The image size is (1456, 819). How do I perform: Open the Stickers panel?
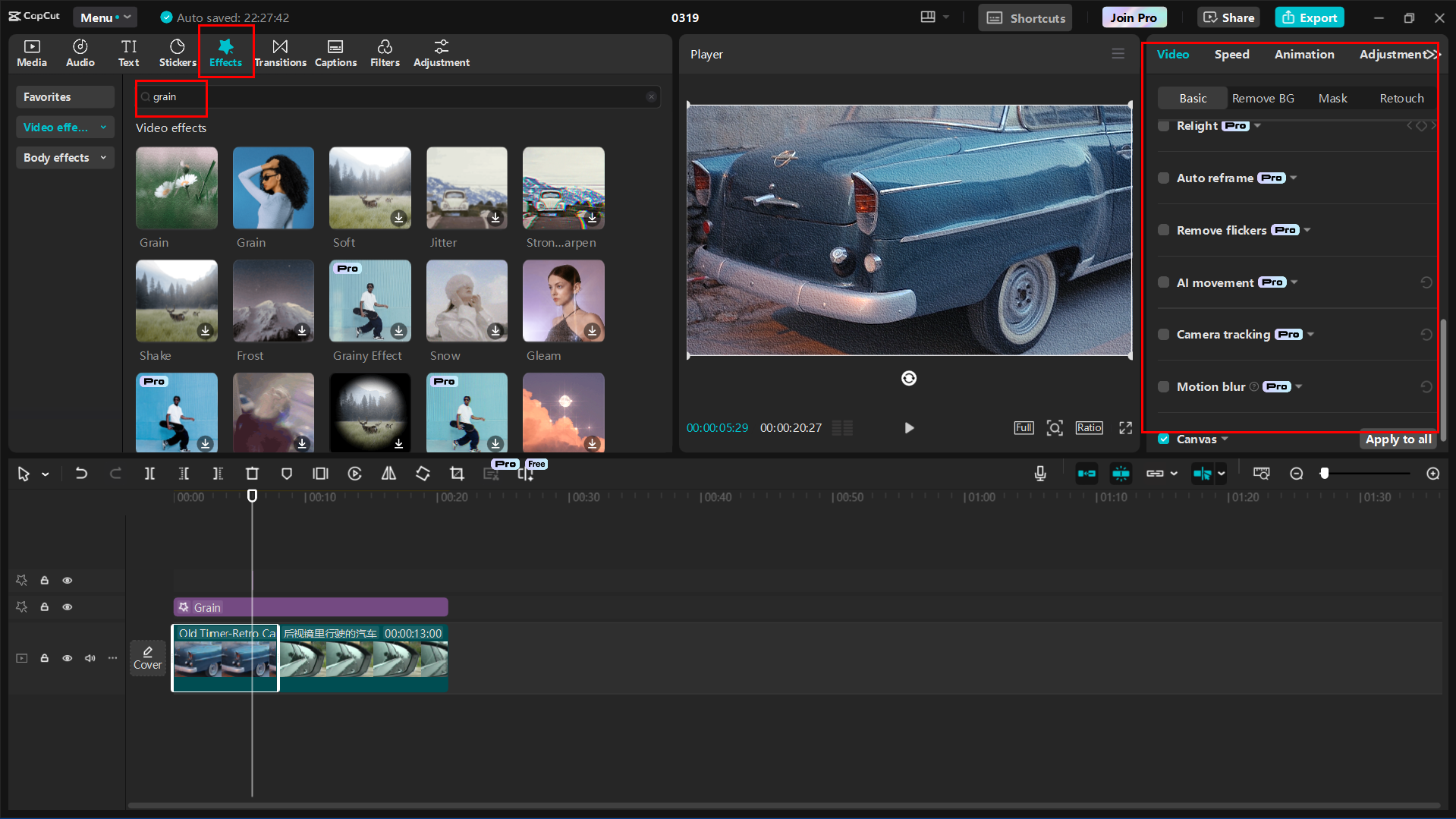[x=177, y=52]
